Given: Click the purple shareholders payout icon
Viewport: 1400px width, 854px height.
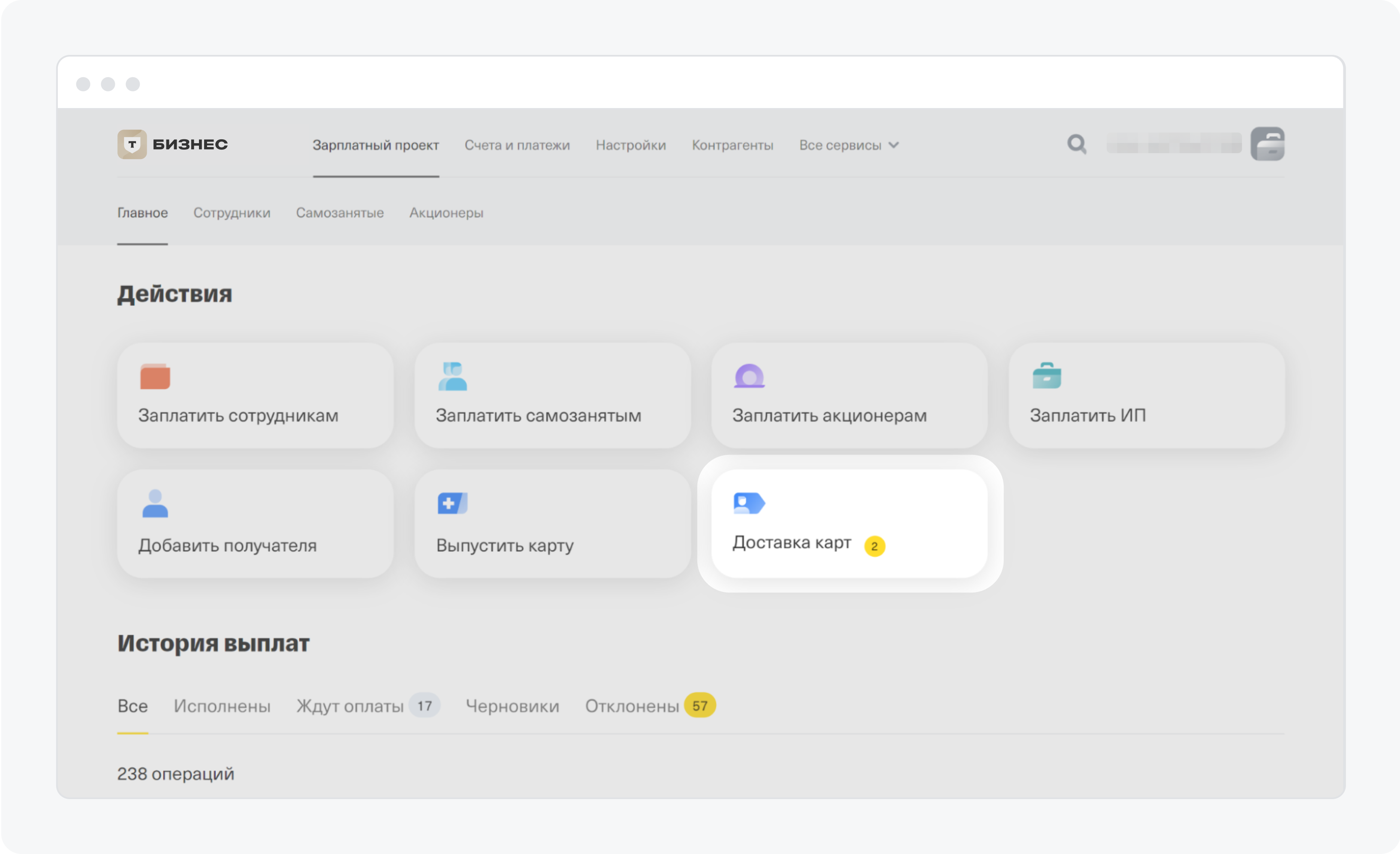Looking at the screenshot, I should coord(749,376).
